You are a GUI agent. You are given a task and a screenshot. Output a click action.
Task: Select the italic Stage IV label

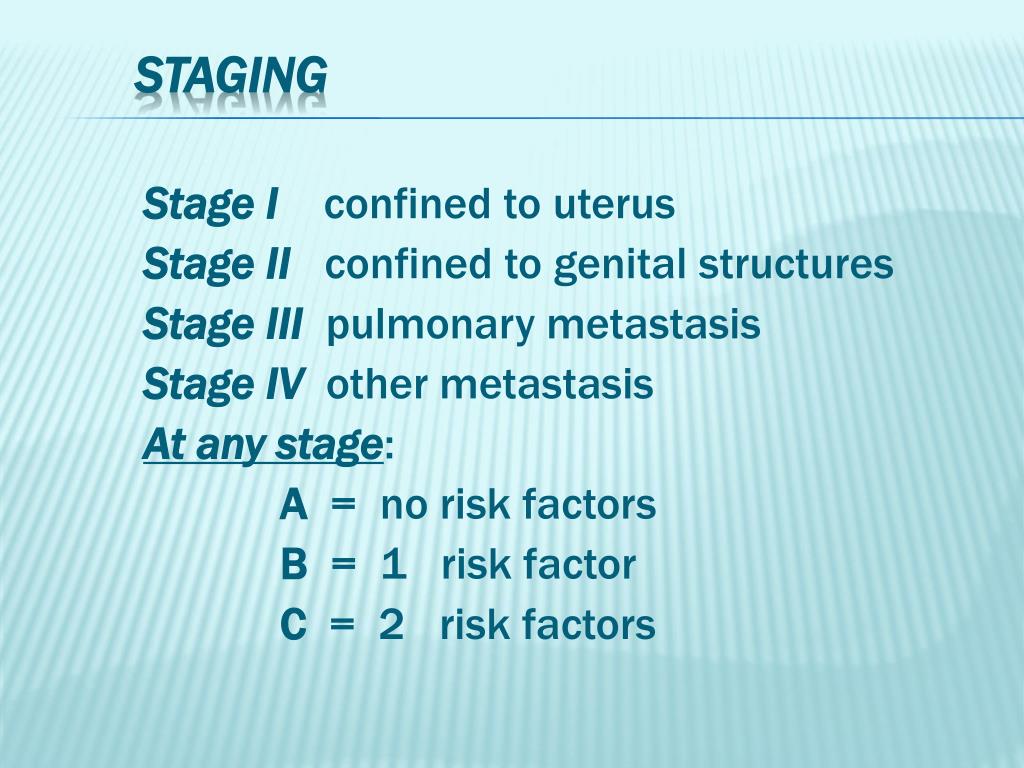click(x=223, y=385)
